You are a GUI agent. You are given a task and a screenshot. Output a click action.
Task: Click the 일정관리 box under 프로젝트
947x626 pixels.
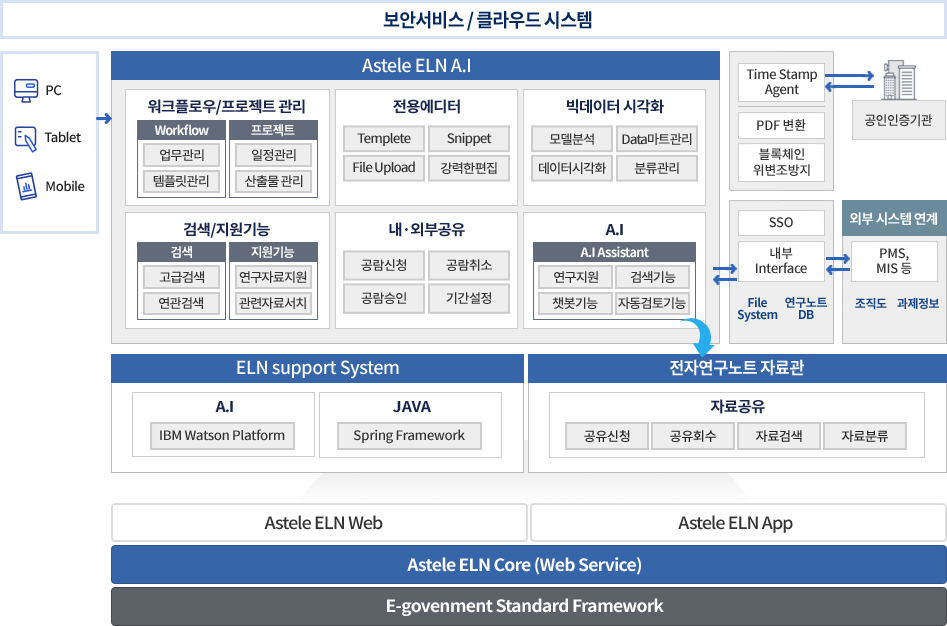coord(274,155)
